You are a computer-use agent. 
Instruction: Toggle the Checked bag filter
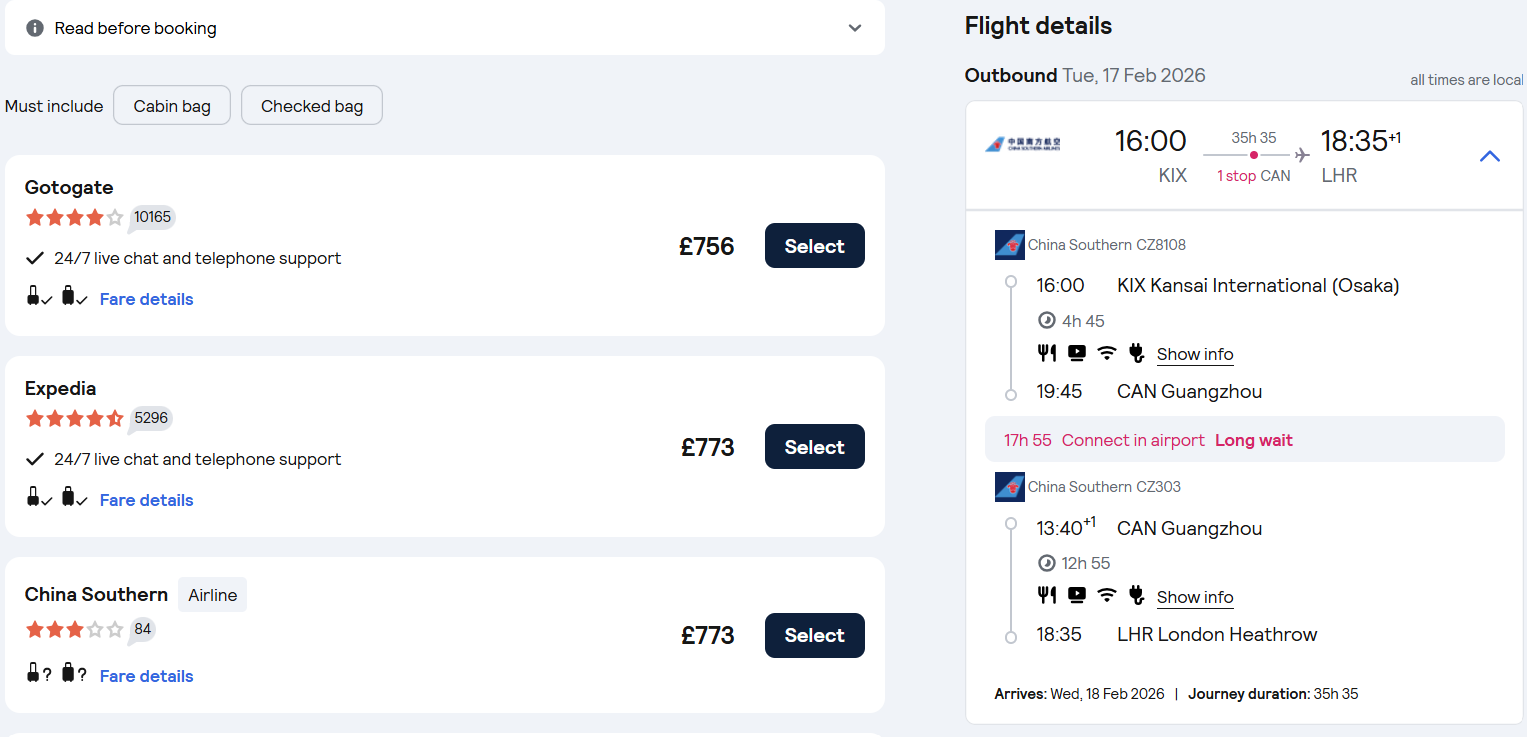[312, 106]
